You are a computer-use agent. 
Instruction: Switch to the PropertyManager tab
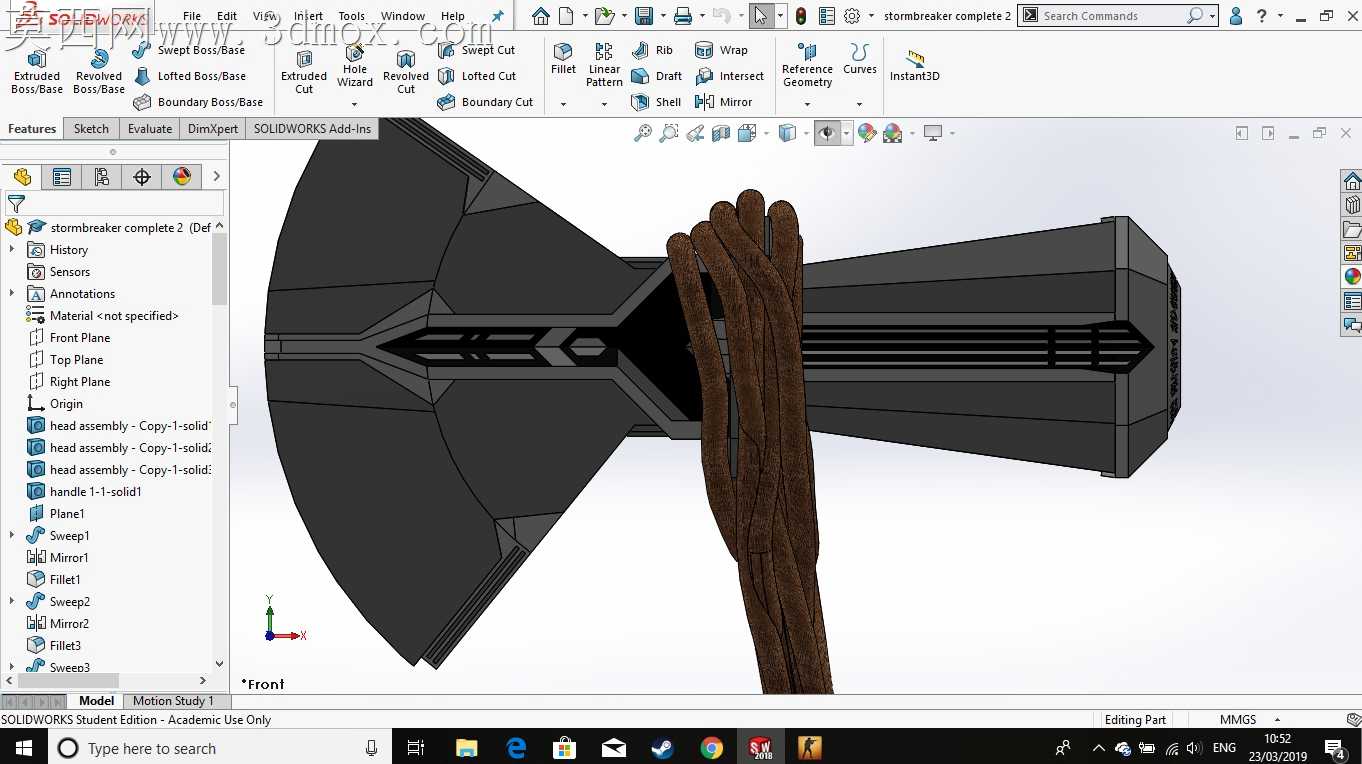click(x=62, y=177)
